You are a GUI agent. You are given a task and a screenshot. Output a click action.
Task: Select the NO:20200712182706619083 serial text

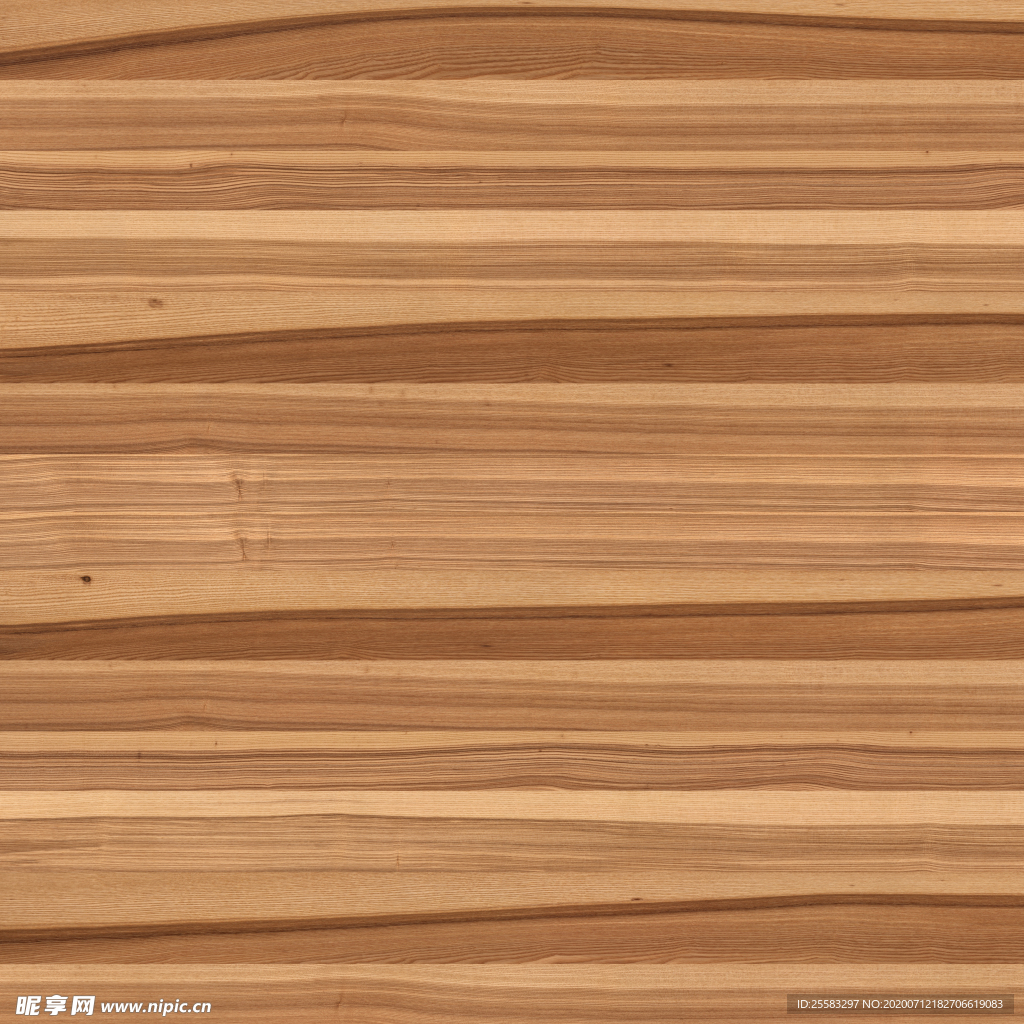tap(935, 1004)
